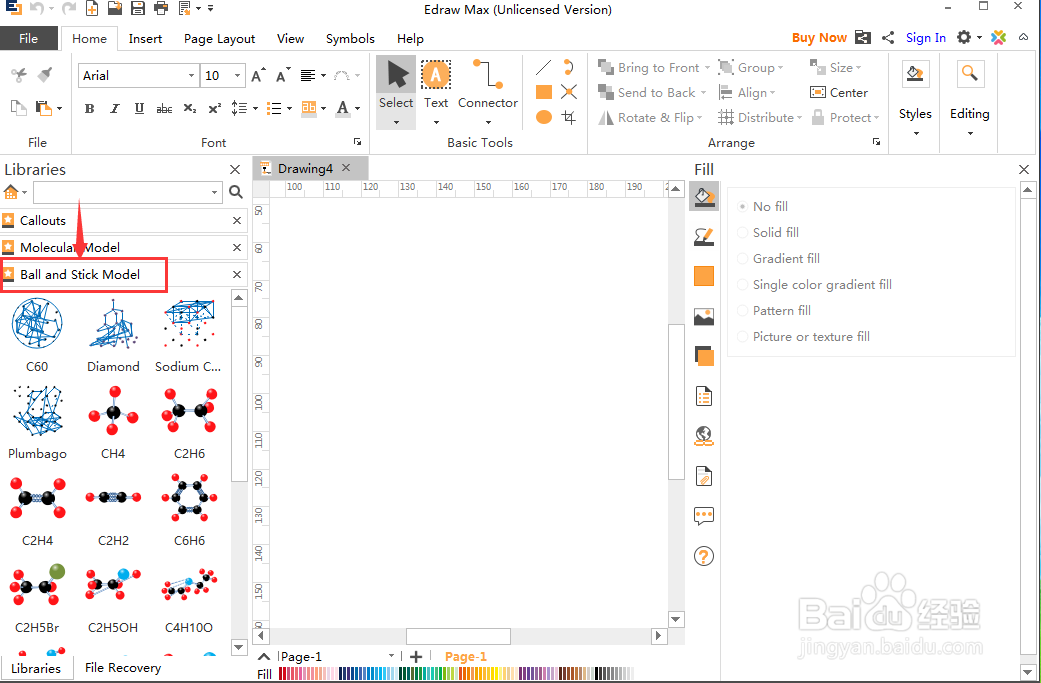This screenshot has width=1041, height=683.
Task: Open the Insert Picture panel icon
Action: coord(704,317)
